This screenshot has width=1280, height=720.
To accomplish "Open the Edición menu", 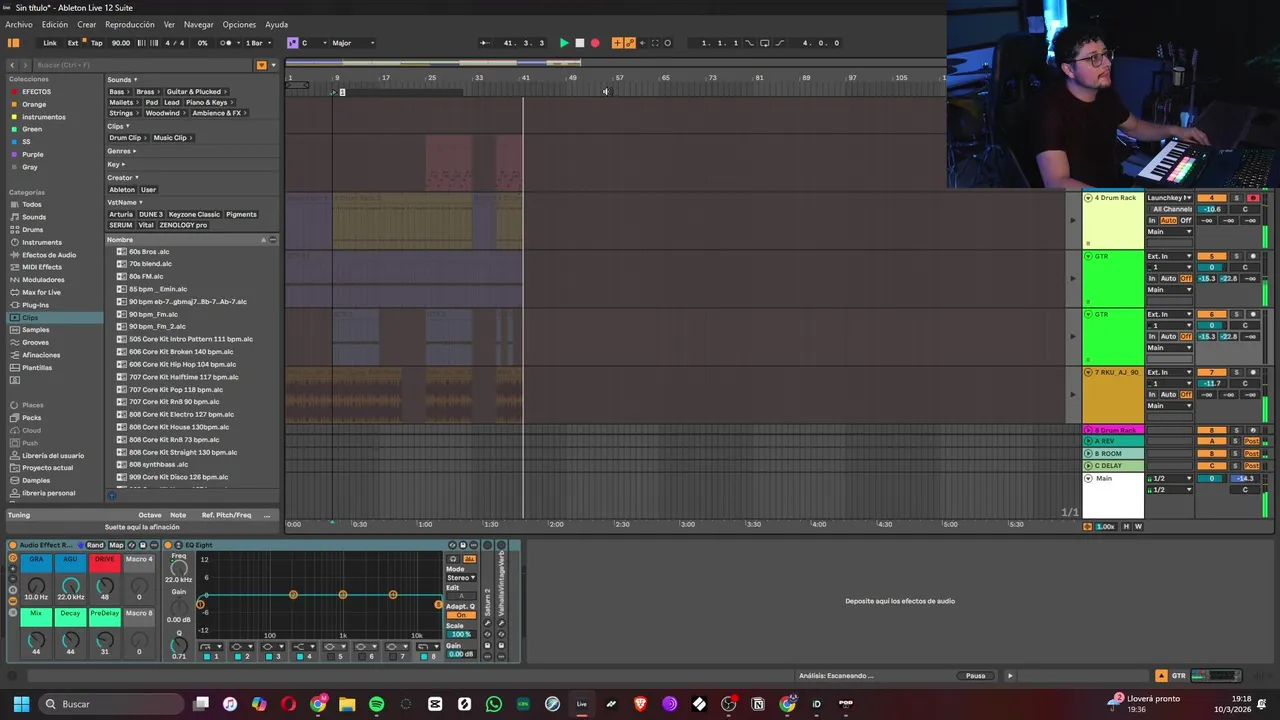I will 55,24.
